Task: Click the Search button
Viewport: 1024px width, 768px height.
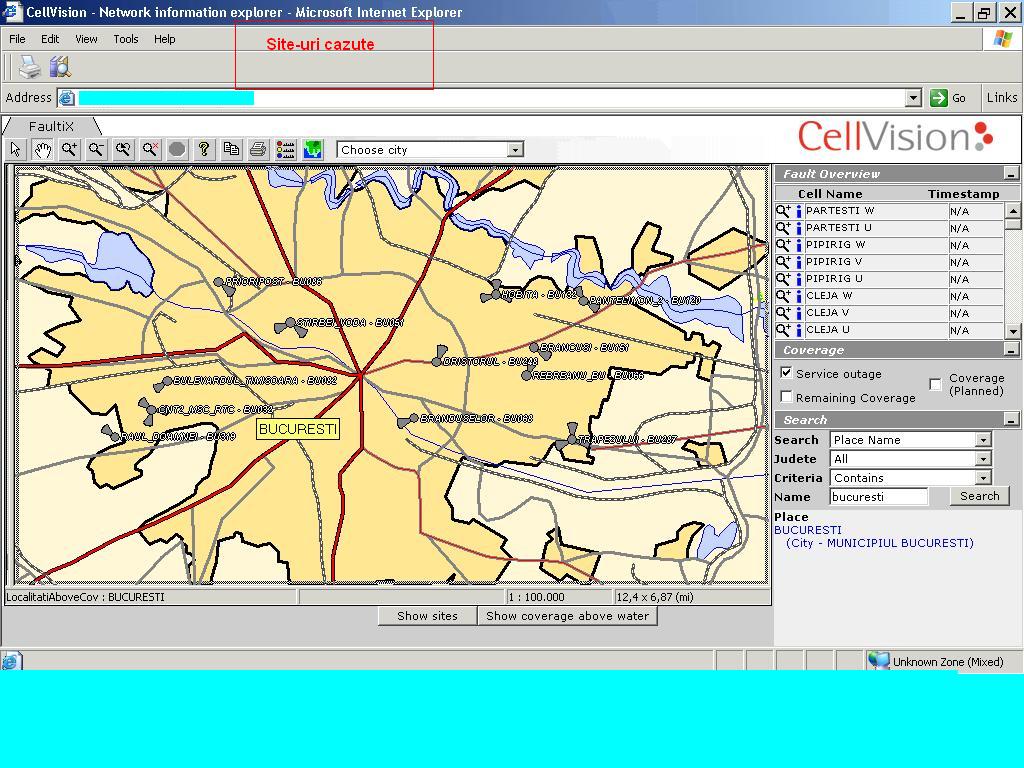Action: tap(980, 496)
